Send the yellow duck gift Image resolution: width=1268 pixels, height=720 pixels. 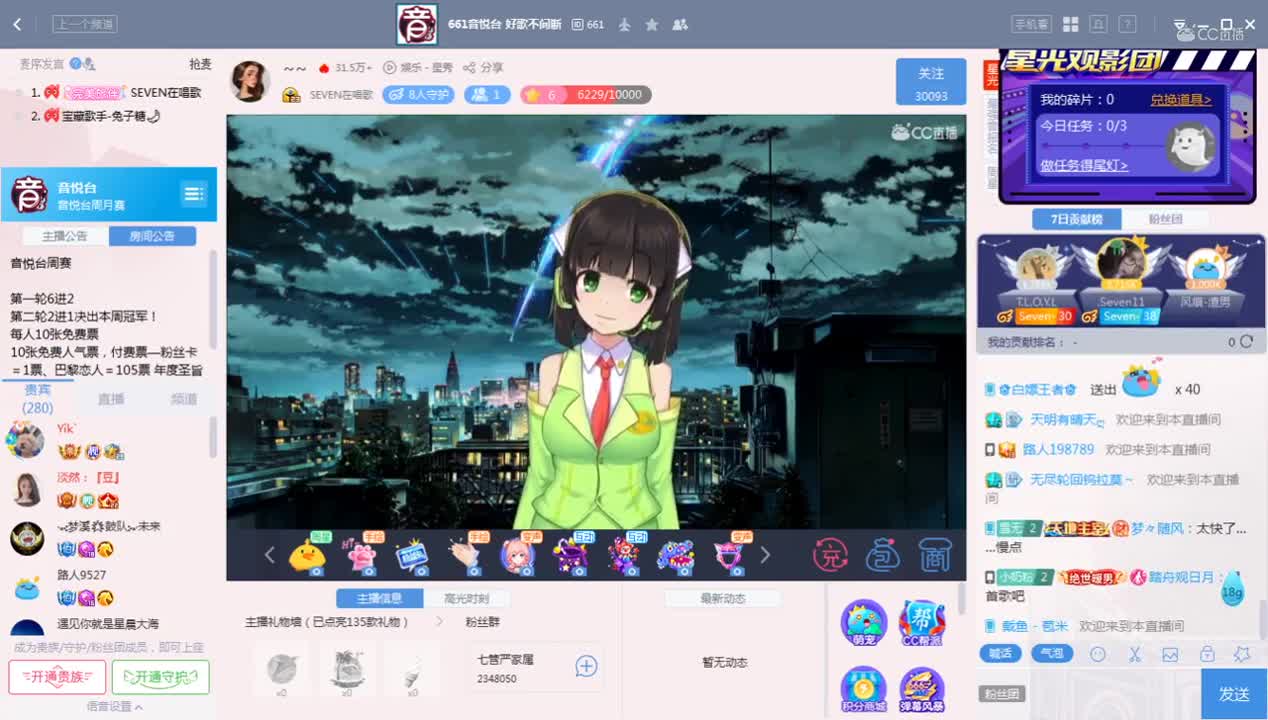[x=307, y=555]
